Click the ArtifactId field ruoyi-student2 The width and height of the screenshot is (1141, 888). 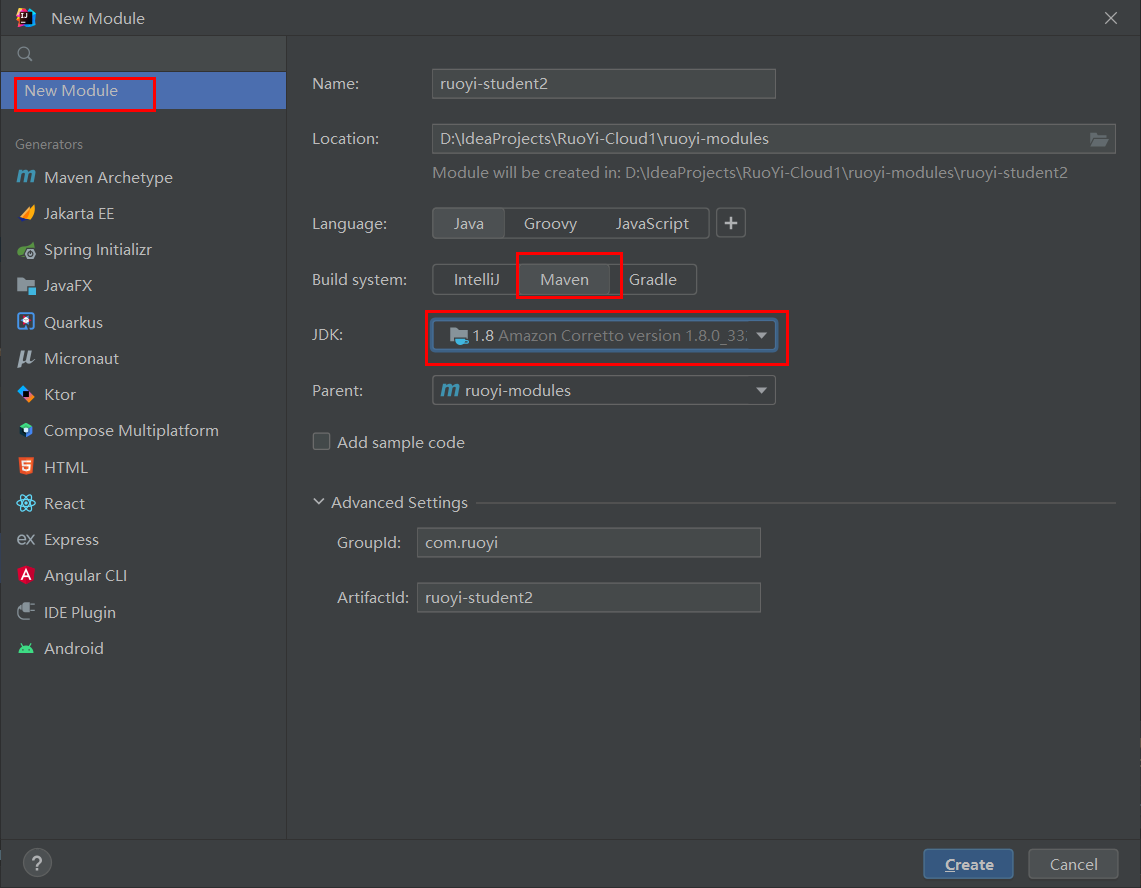pos(589,598)
